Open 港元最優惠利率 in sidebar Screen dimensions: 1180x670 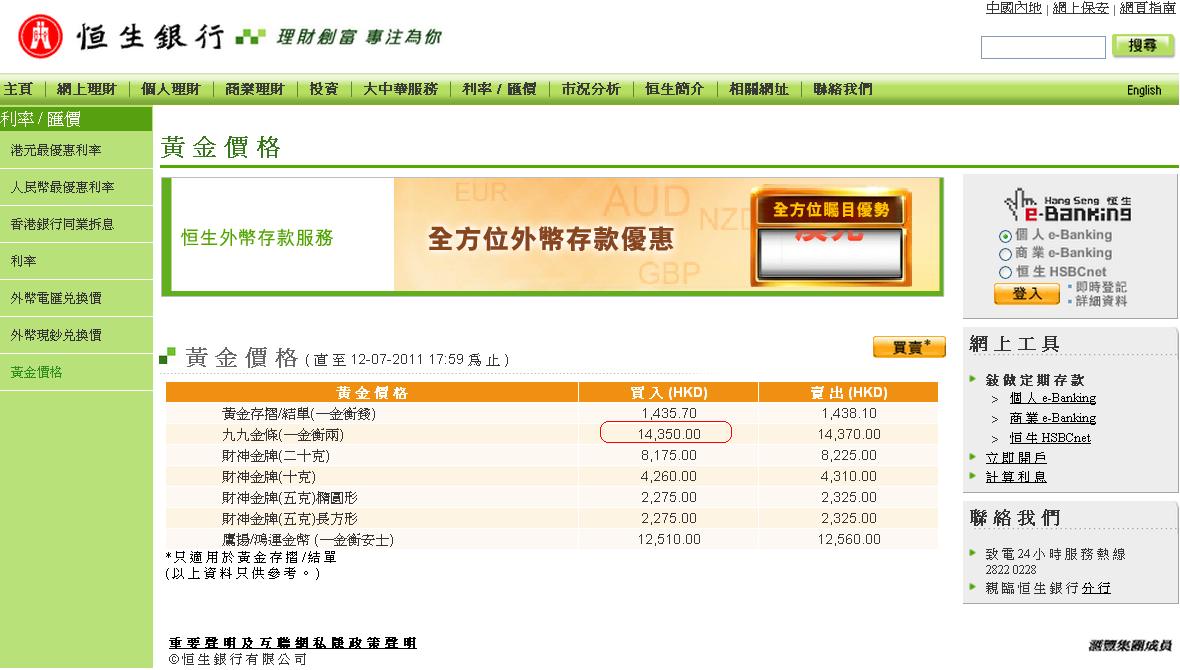click(56, 150)
